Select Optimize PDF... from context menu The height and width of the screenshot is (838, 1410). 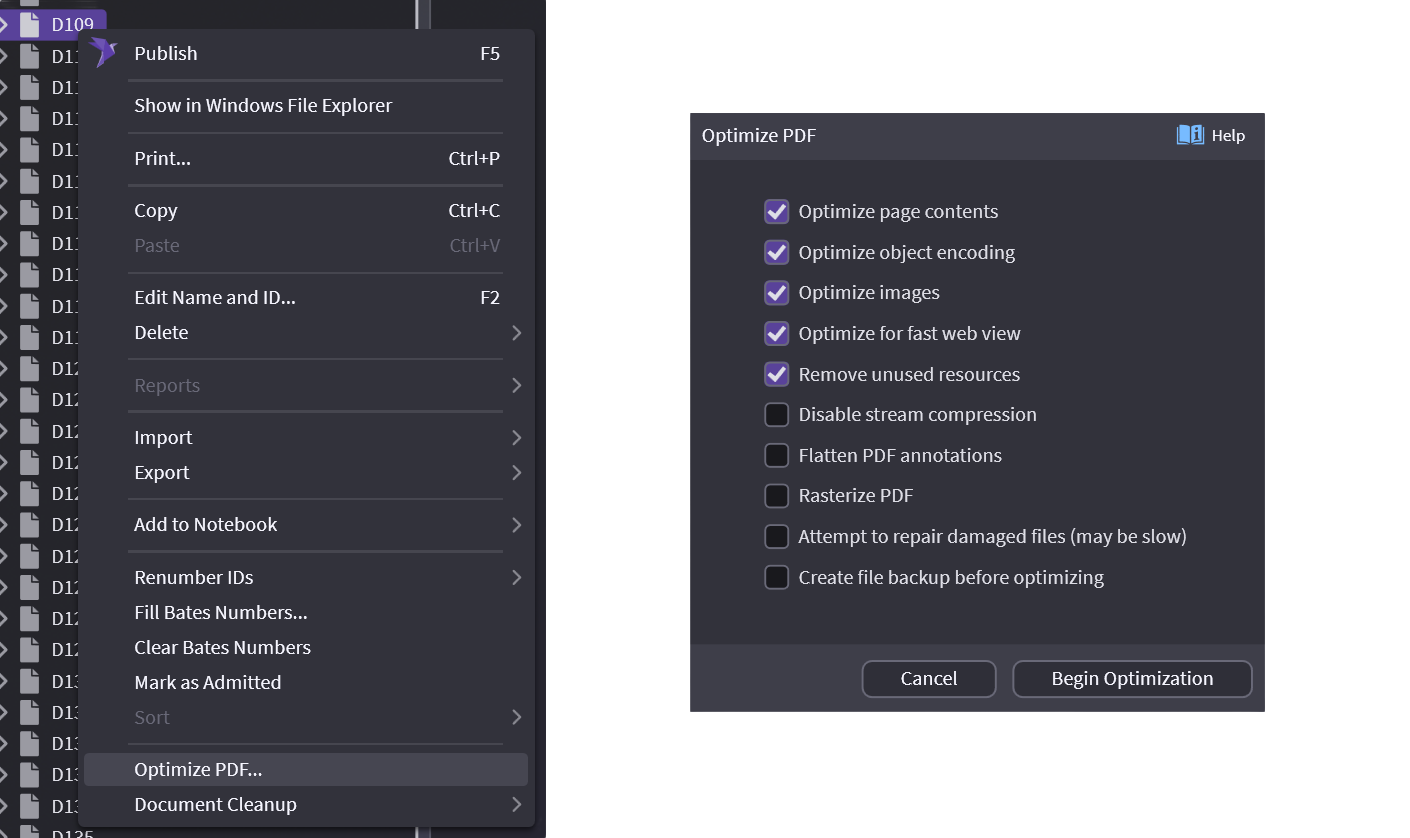tap(198, 769)
